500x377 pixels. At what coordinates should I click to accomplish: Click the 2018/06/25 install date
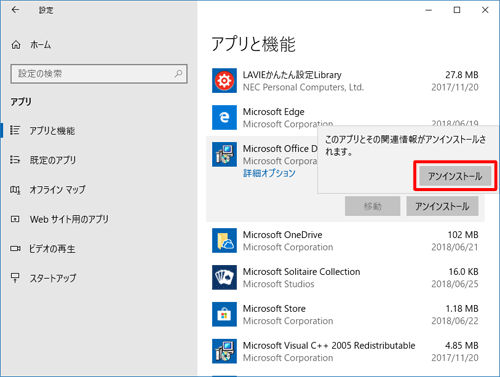455,284
